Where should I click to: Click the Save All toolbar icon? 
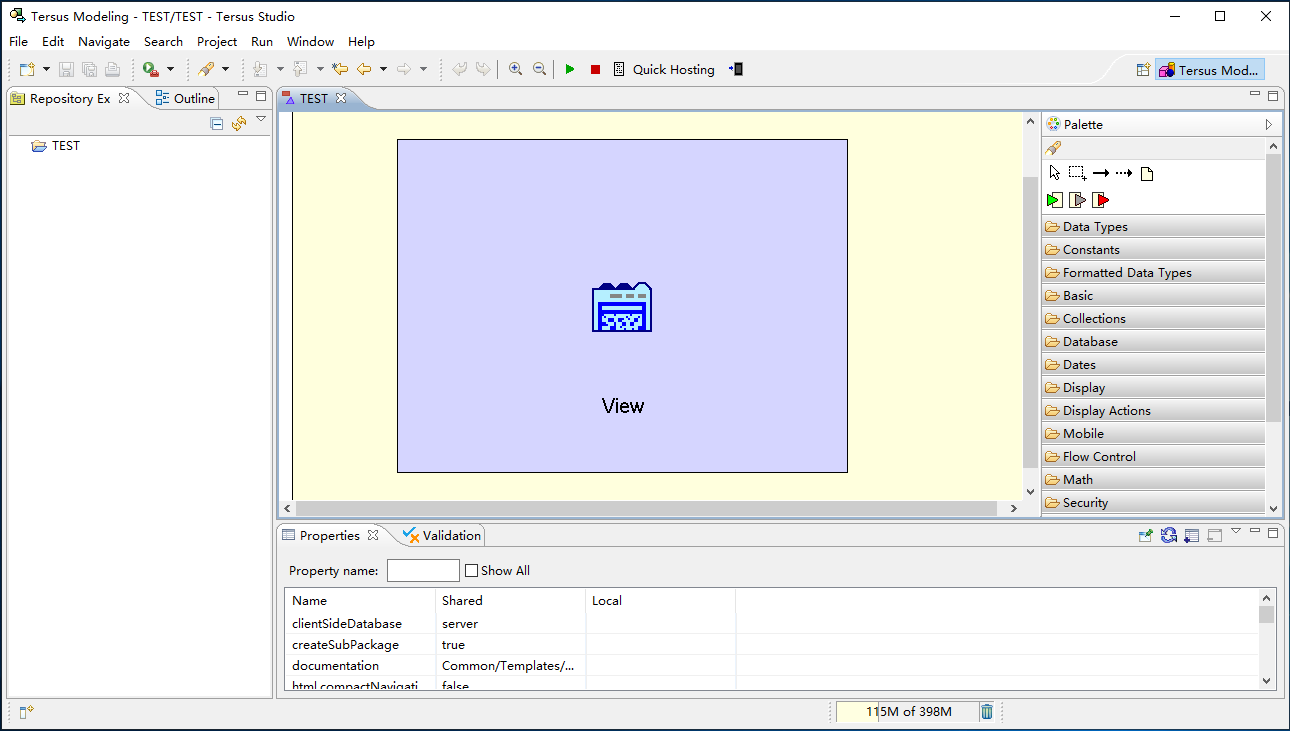click(89, 69)
